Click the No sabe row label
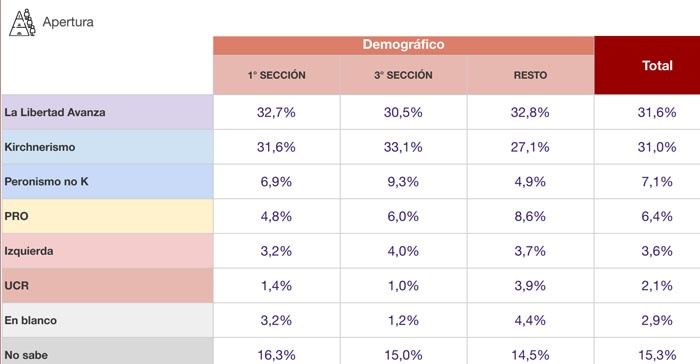The width and height of the screenshot is (700, 364). coord(108,353)
